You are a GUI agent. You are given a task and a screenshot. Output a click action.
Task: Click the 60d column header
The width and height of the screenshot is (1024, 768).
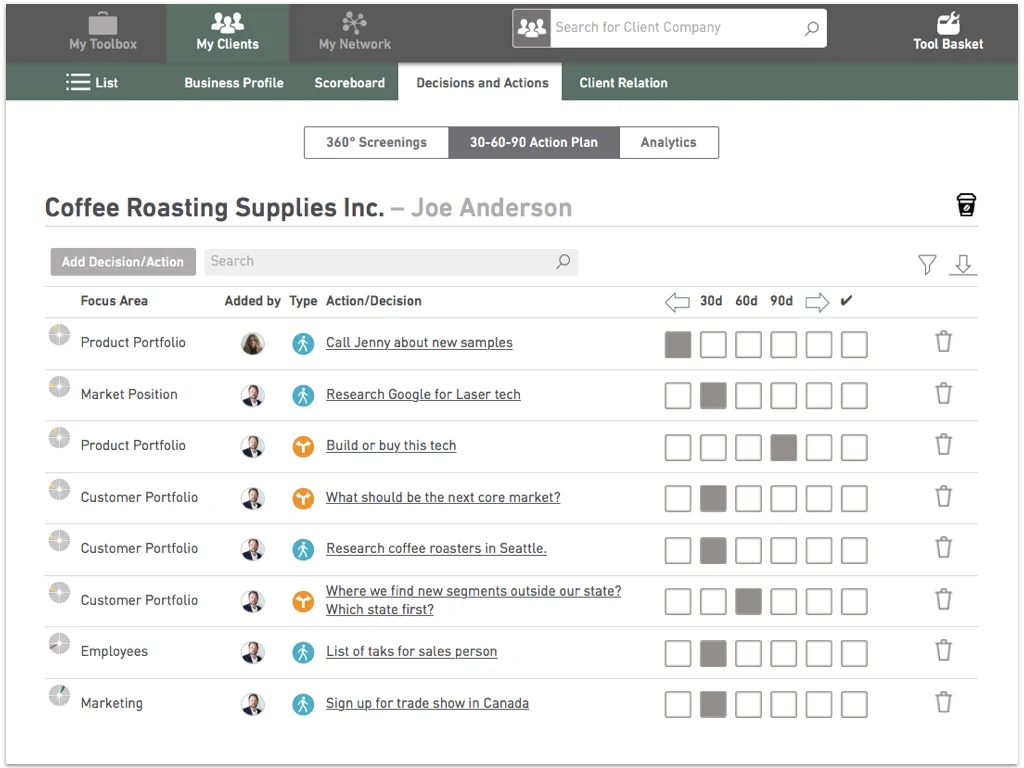[x=746, y=301]
